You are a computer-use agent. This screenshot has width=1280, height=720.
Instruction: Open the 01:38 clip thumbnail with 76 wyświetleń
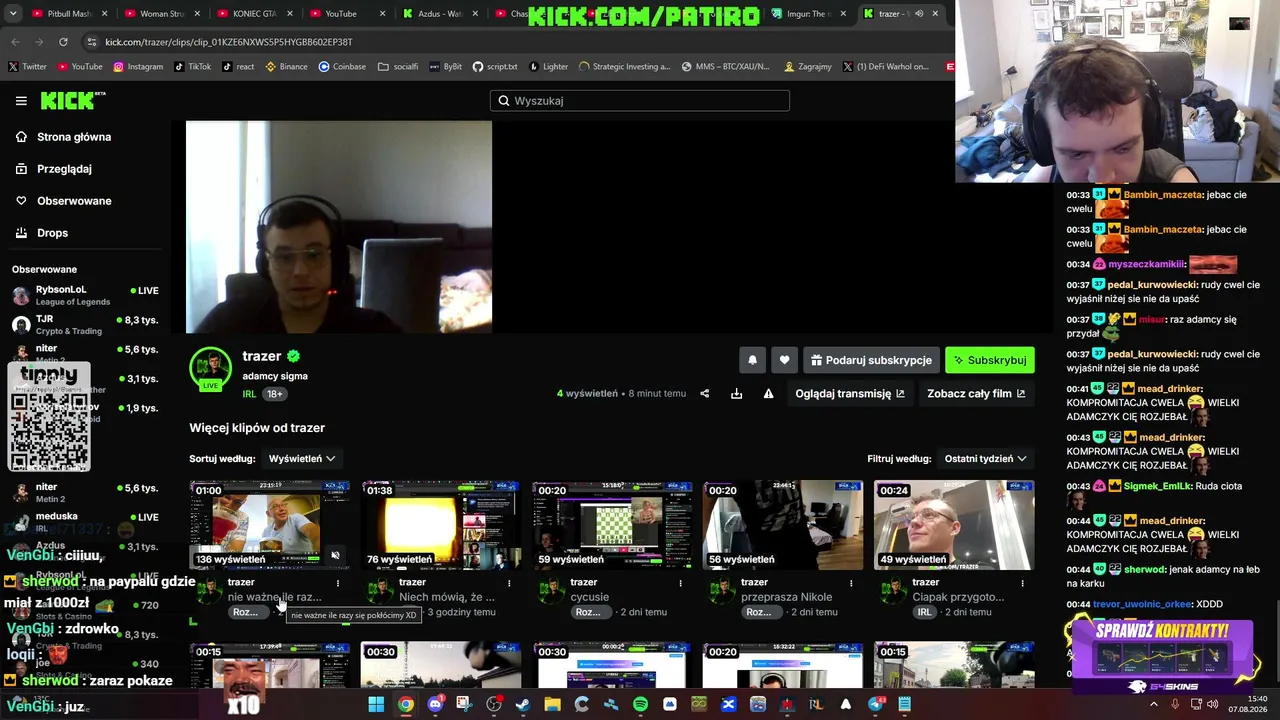[x=441, y=525]
